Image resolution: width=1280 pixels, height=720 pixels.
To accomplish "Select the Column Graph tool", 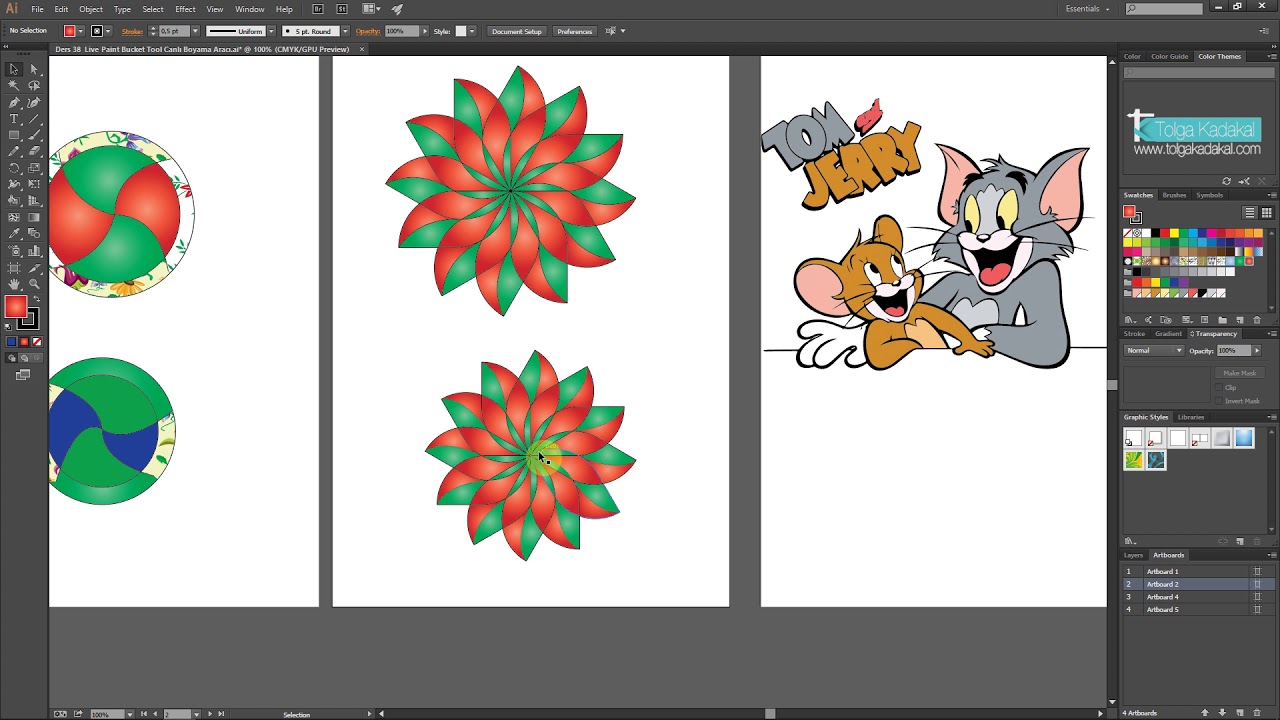I will (33, 251).
